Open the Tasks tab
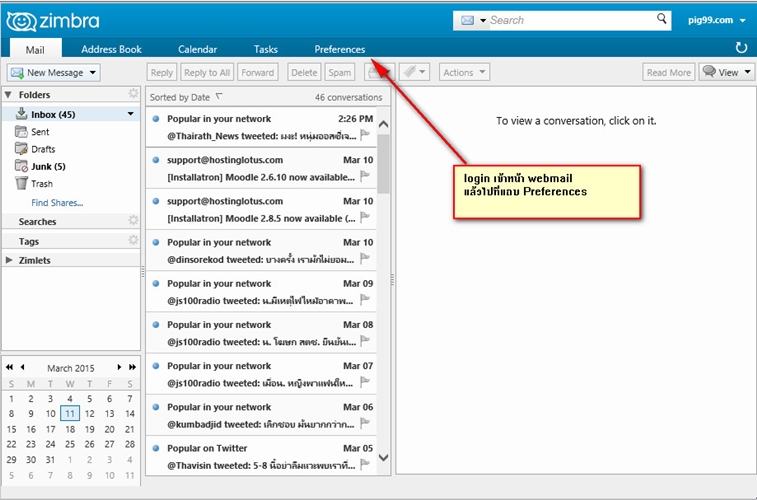757x500 pixels. [x=266, y=49]
